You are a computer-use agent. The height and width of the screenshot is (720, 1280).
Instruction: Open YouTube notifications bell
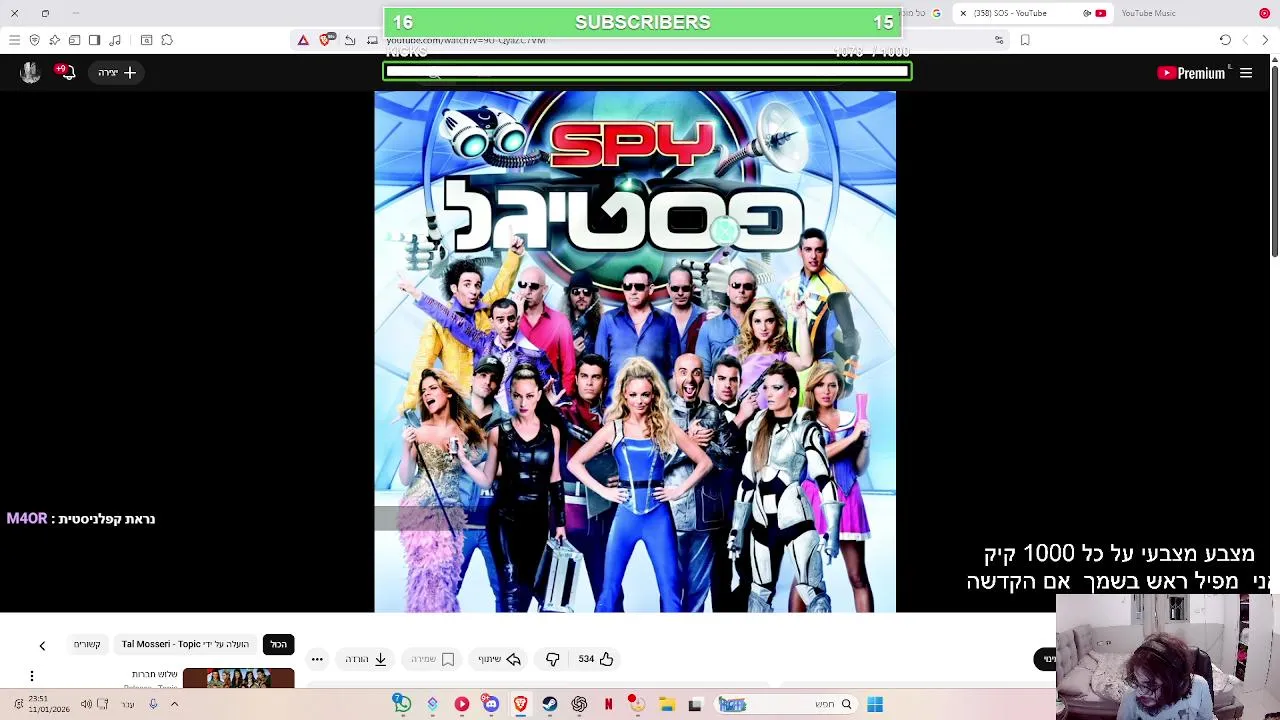(x=67, y=72)
